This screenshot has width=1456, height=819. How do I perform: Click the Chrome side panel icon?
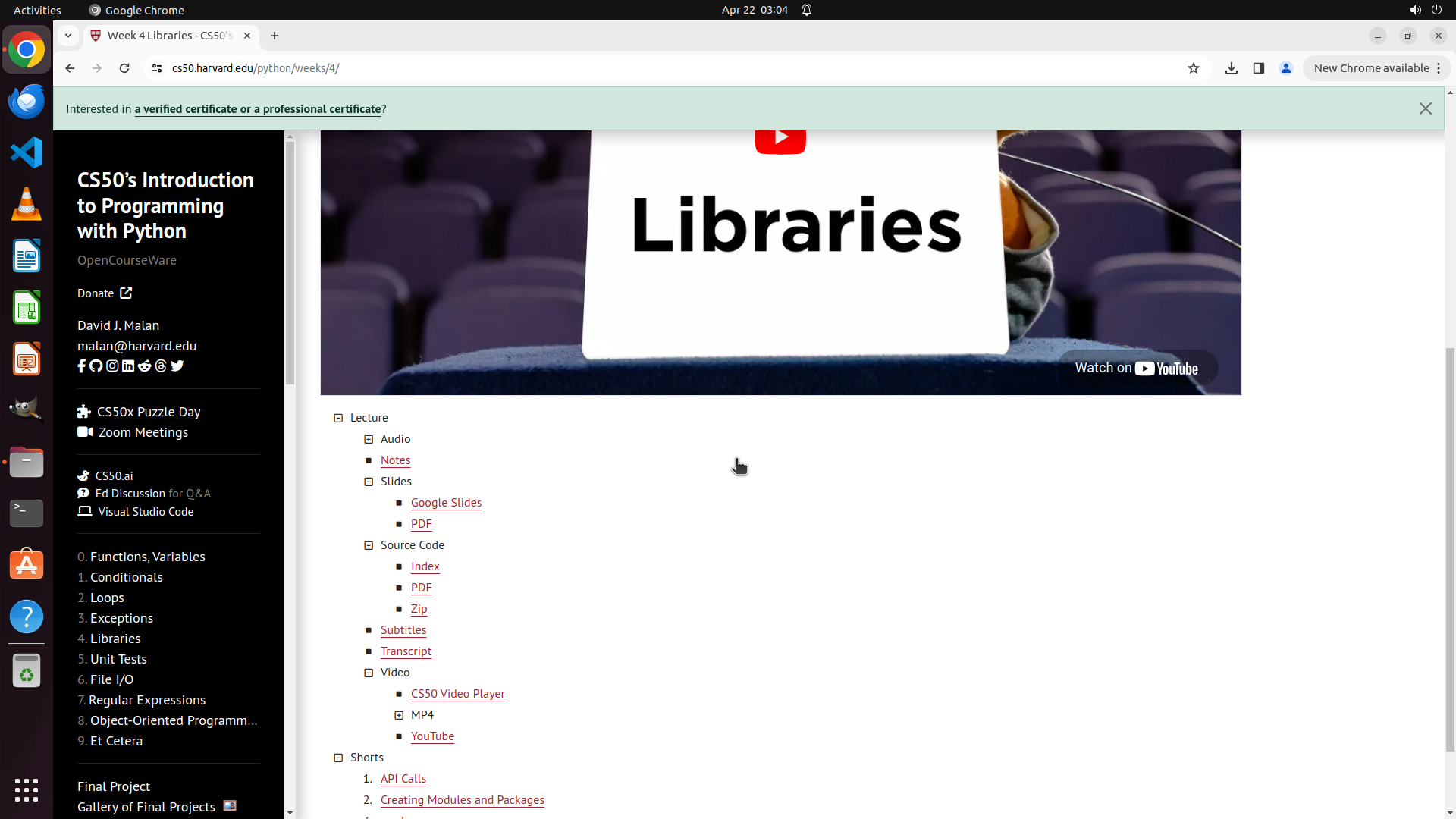click(1259, 68)
